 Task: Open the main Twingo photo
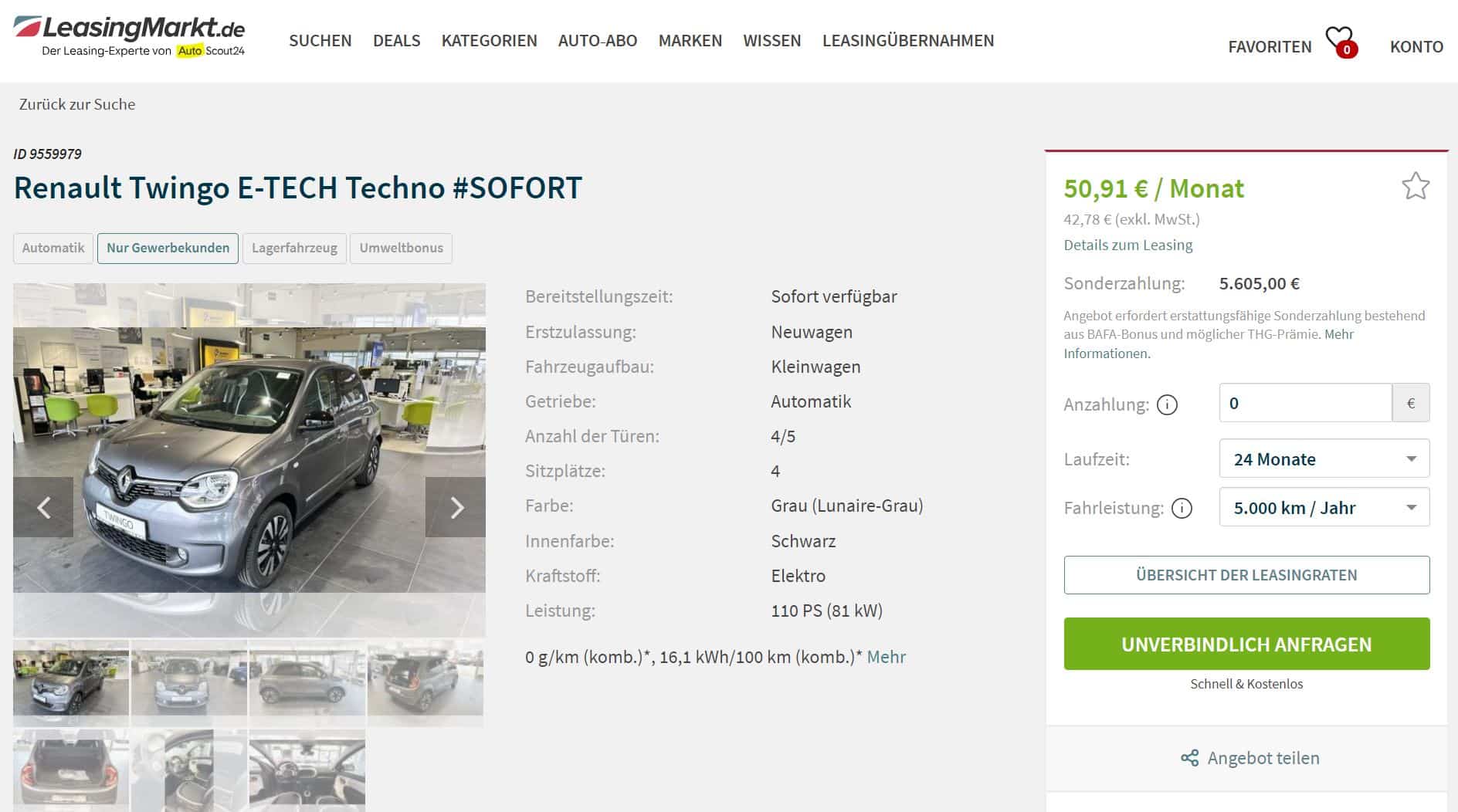click(x=249, y=460)
